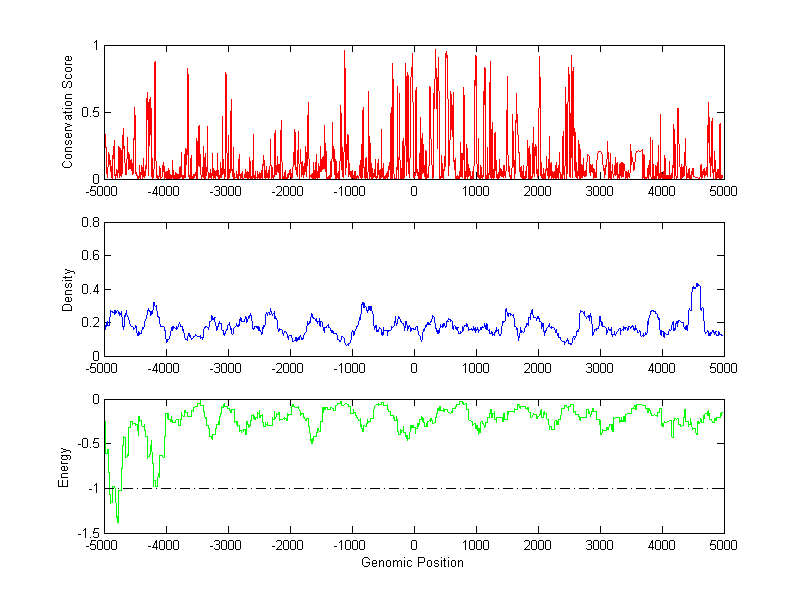Click the Conservation Score y-axis label
The height and width of the screenshot is (599, 800).
[67, 111]
